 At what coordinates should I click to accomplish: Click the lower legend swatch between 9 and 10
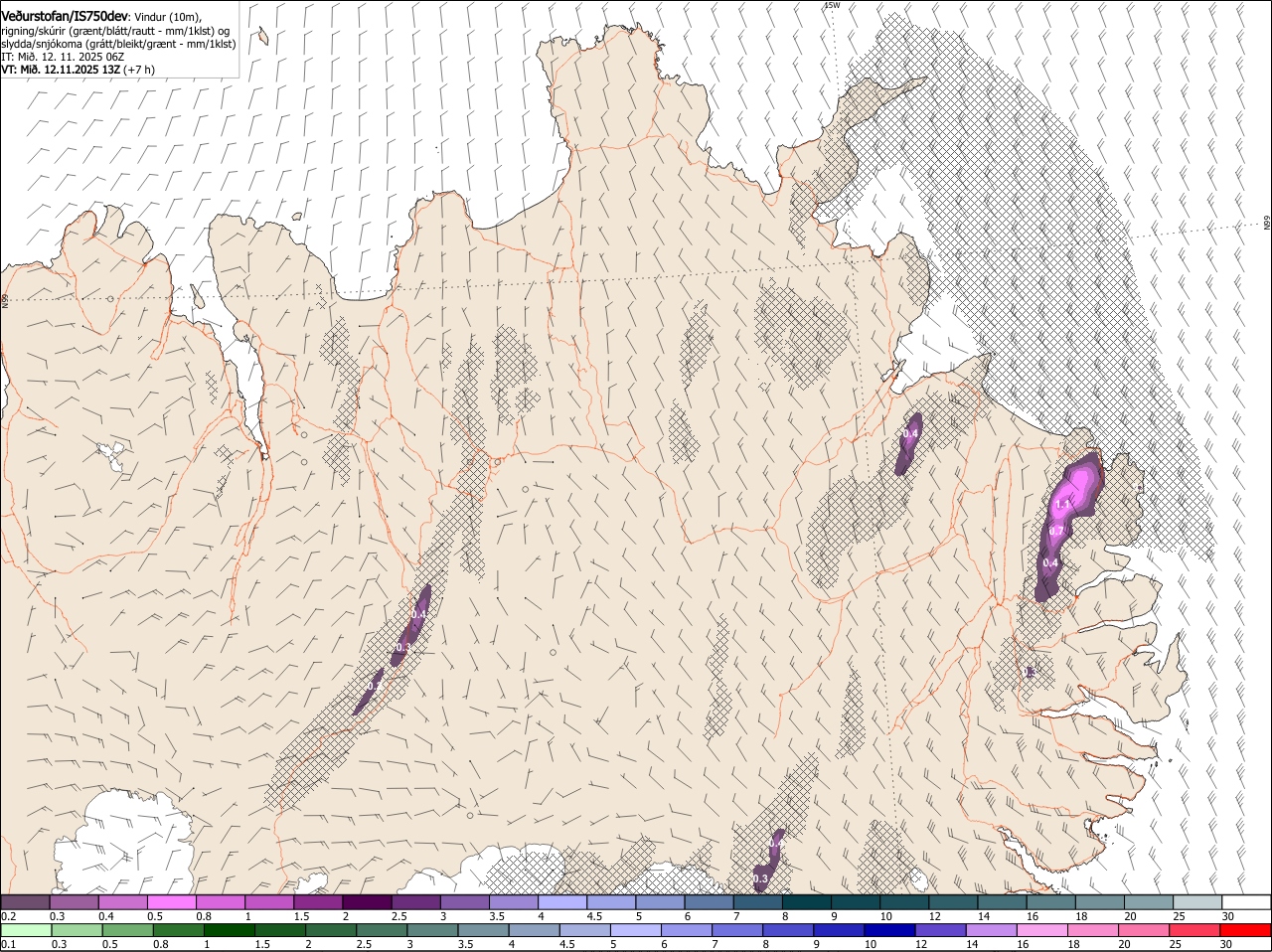[839, 930]
